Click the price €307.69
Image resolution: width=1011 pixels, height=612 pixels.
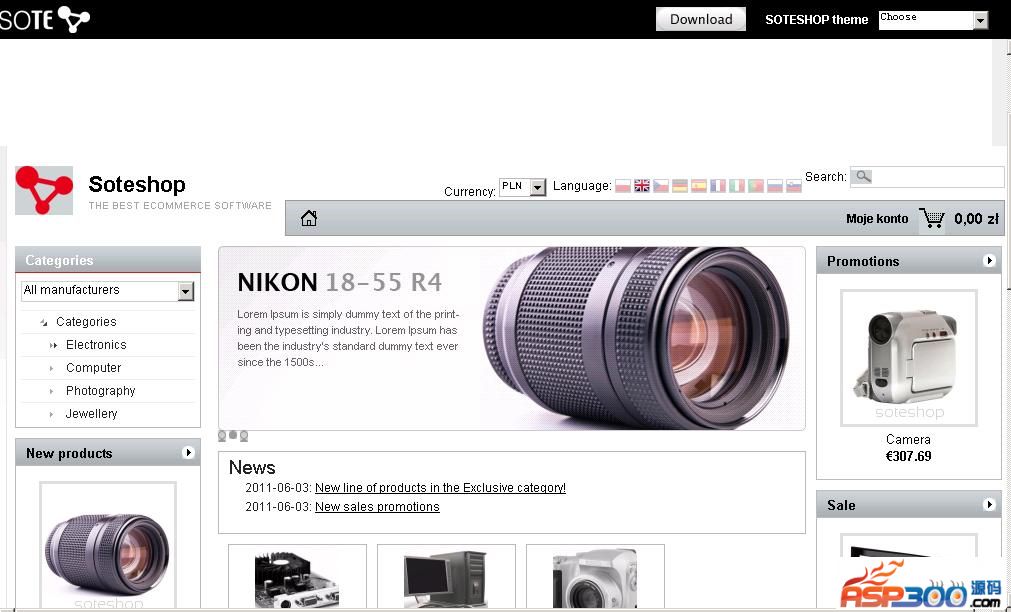pos(908,457)
